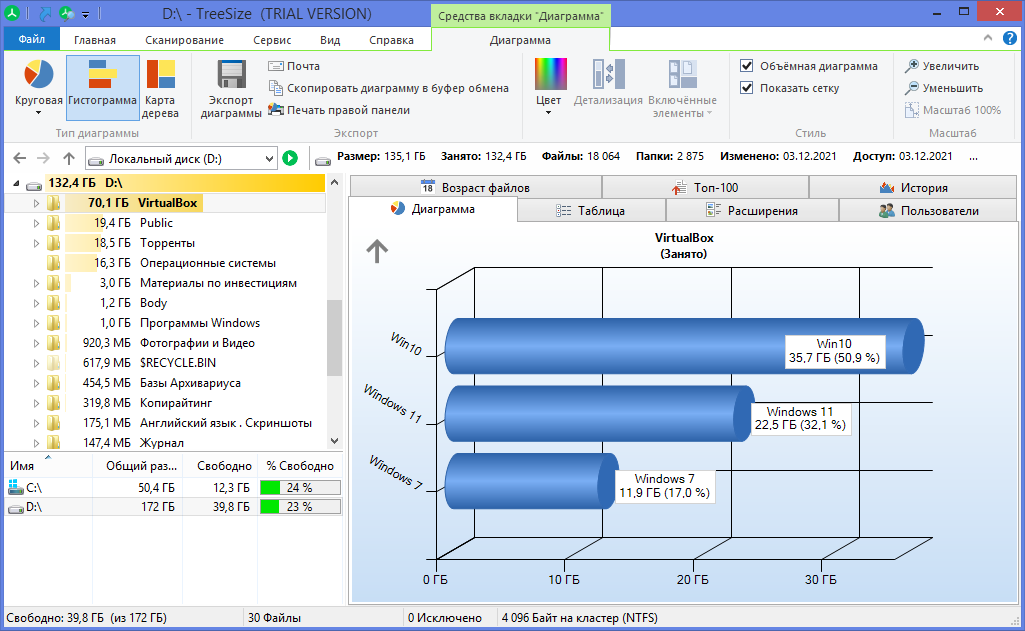The height and width of the screenshot is (631, 1025).
Task: Open the help question mark icon
Action: click(x=1009, y=39)
